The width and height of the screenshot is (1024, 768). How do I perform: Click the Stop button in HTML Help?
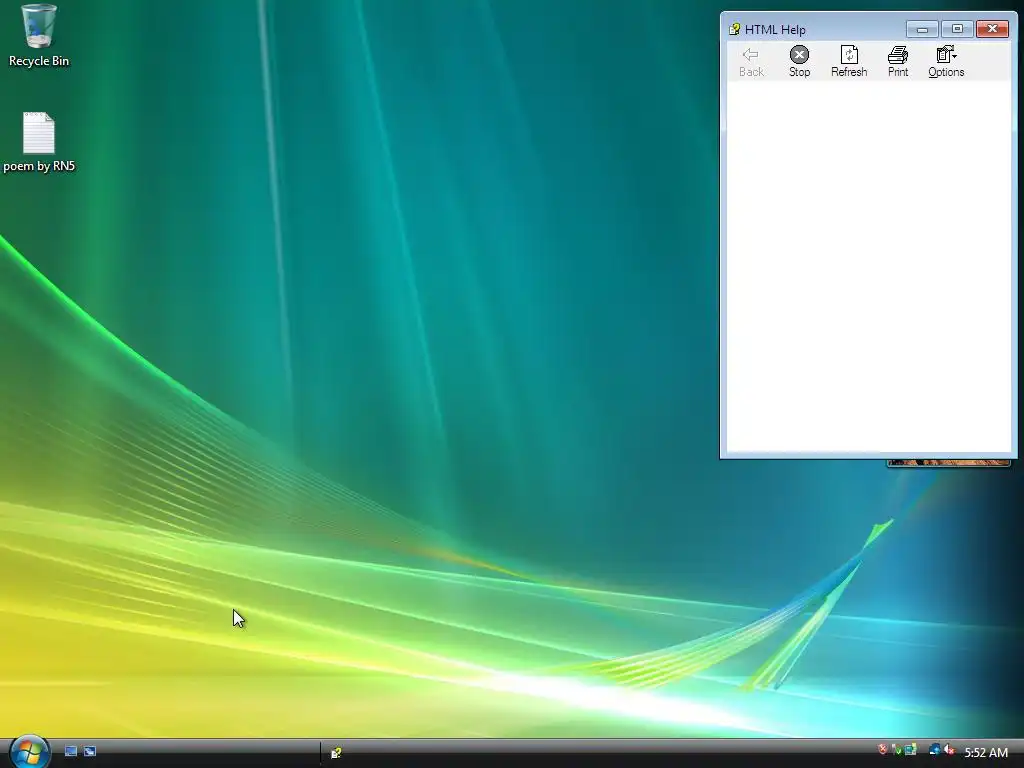click(799, 62)
